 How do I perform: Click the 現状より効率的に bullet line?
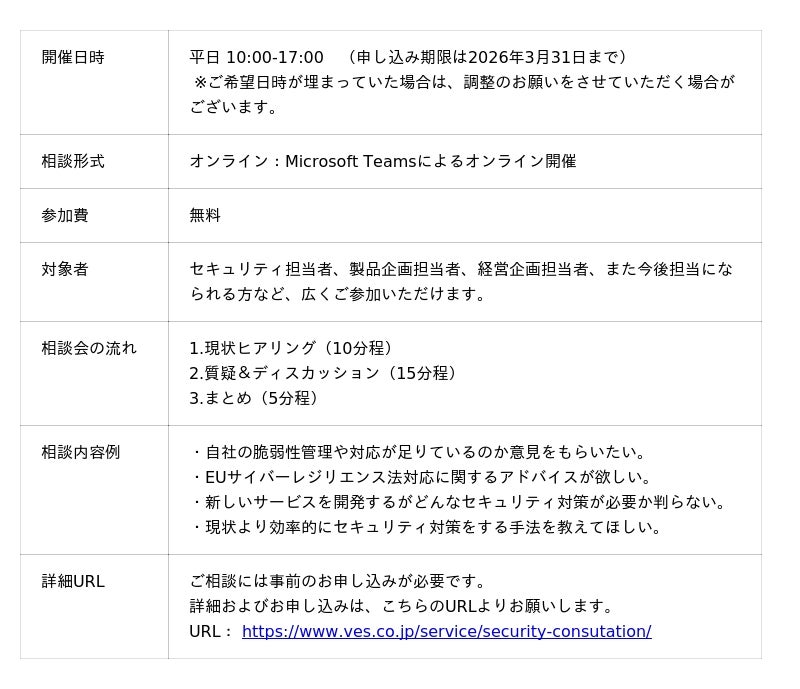coord(429,527)
